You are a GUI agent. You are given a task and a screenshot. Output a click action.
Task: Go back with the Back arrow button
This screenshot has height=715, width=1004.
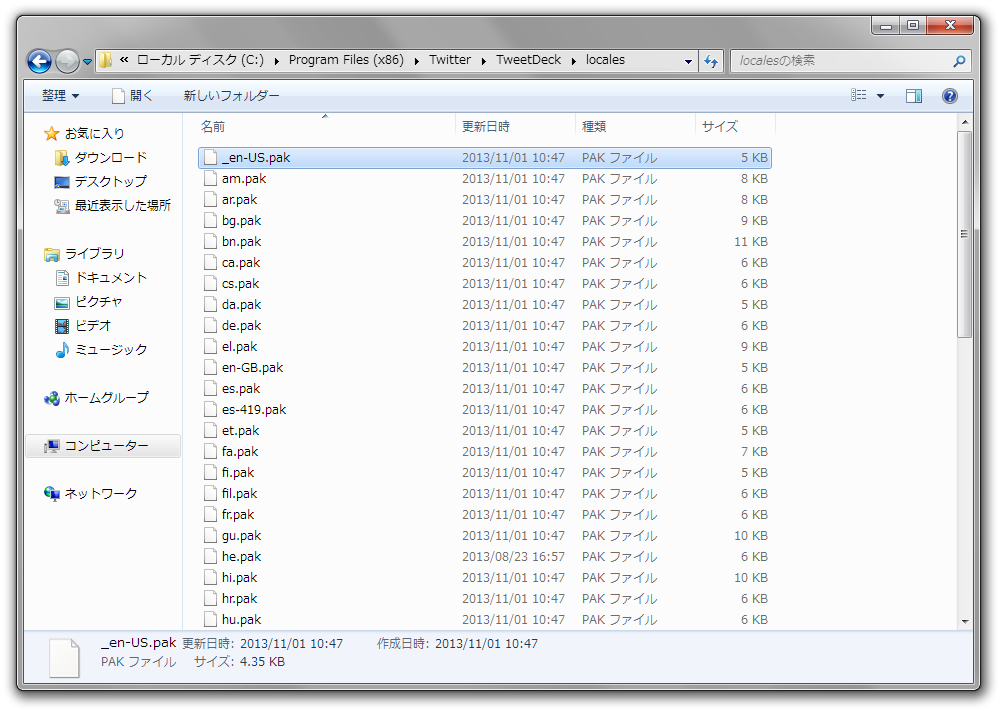(39, 61)
